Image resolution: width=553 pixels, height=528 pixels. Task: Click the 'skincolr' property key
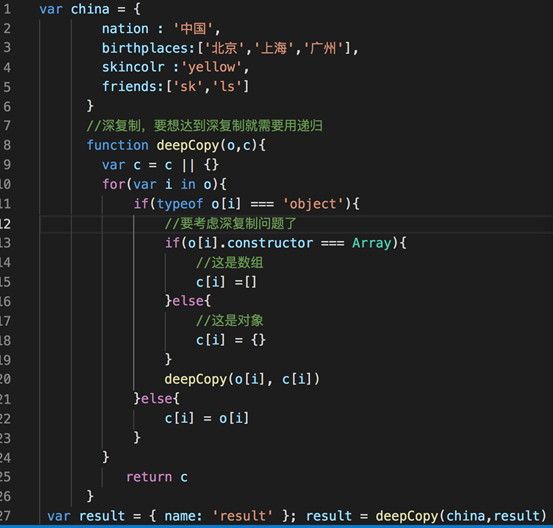pos(133,67)
